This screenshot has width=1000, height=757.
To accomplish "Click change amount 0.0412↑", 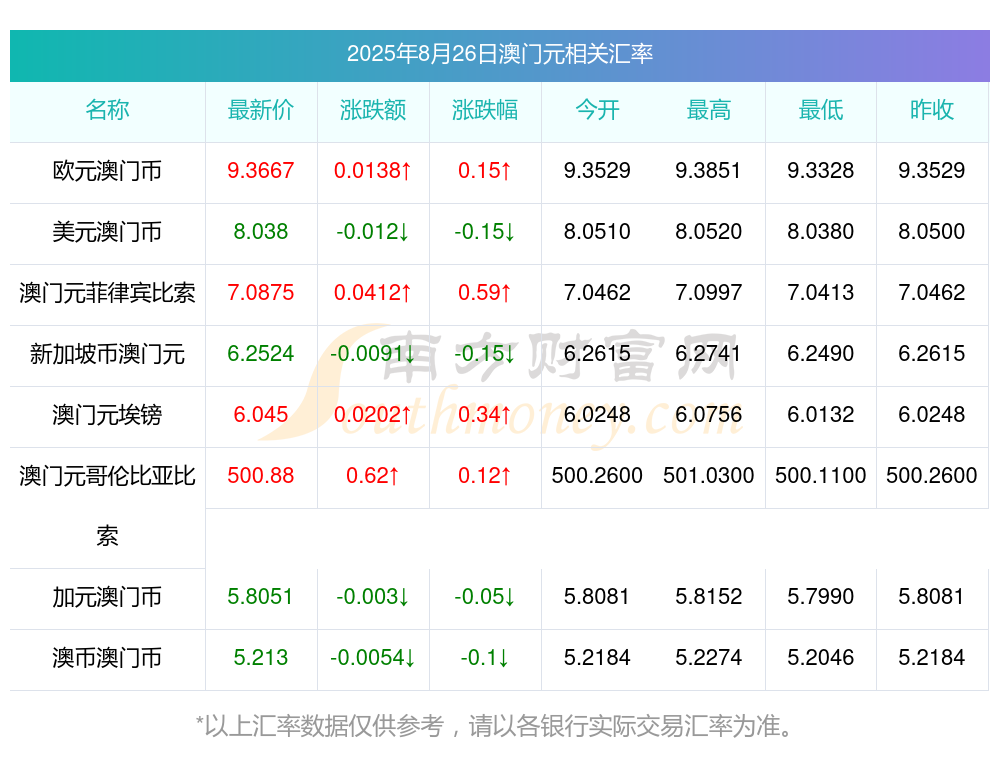I will tap(373, 292).
